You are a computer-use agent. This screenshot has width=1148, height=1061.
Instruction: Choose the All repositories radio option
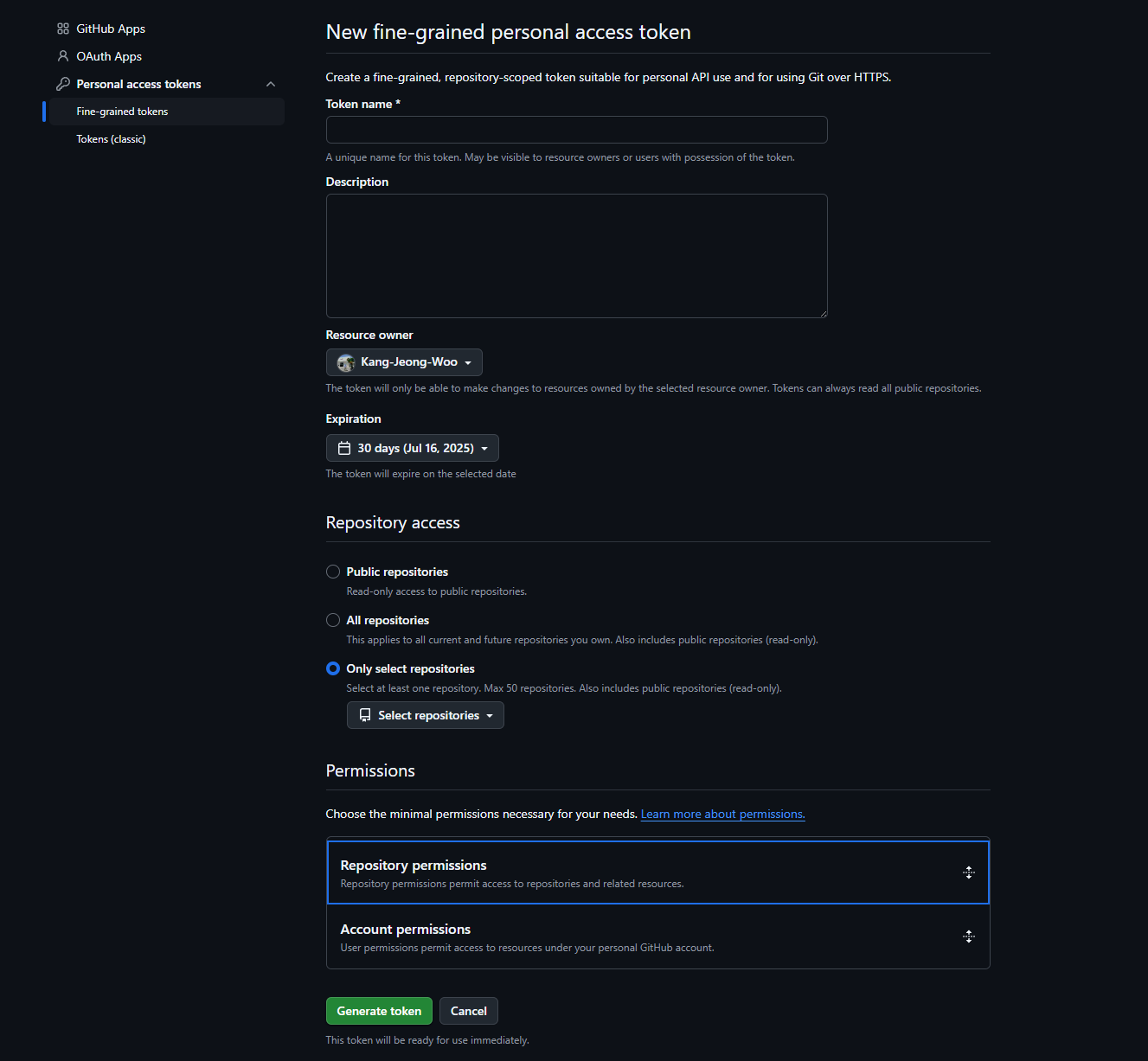[333, 620]
